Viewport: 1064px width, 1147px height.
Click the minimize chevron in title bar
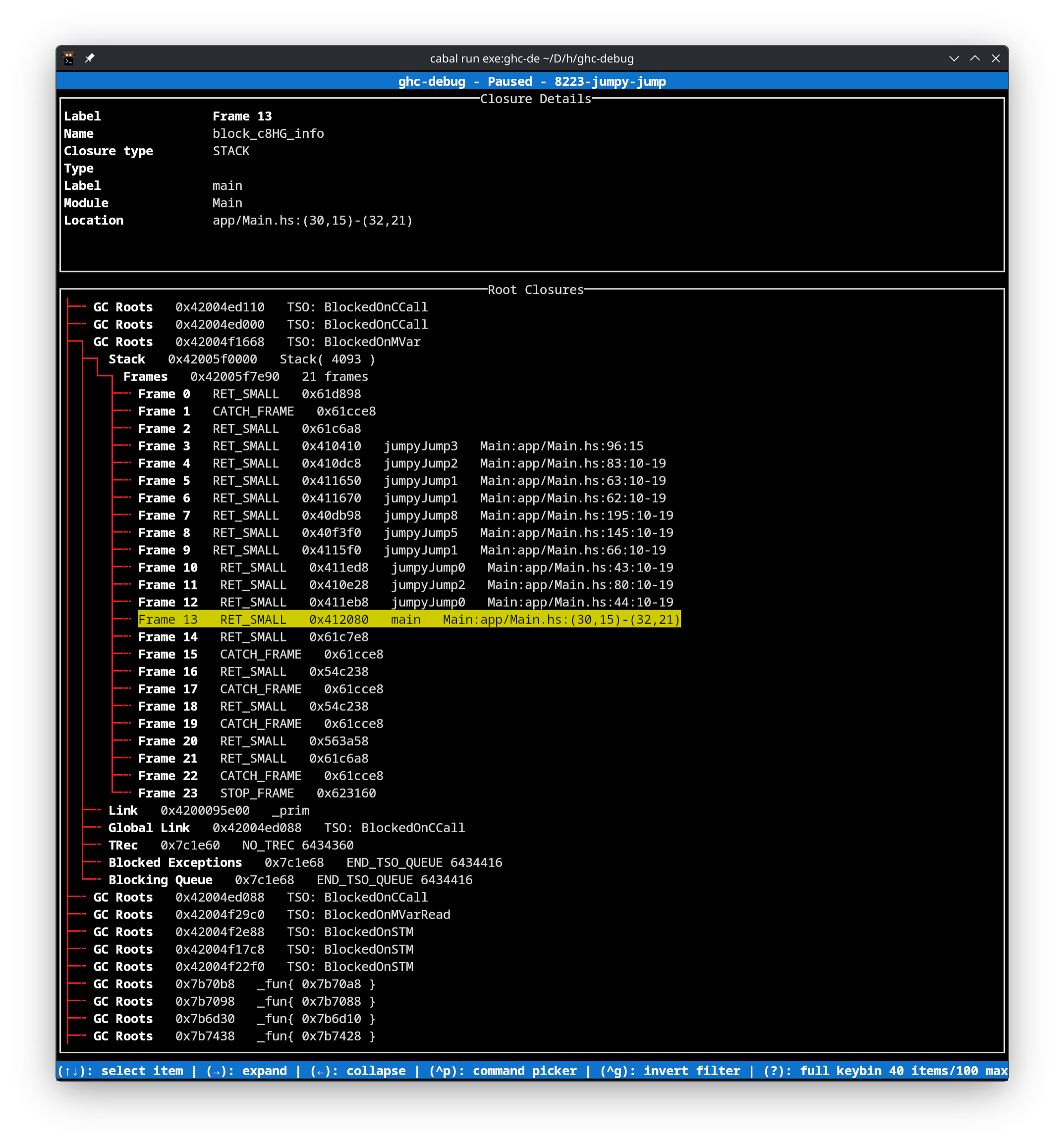pos(954,58)
